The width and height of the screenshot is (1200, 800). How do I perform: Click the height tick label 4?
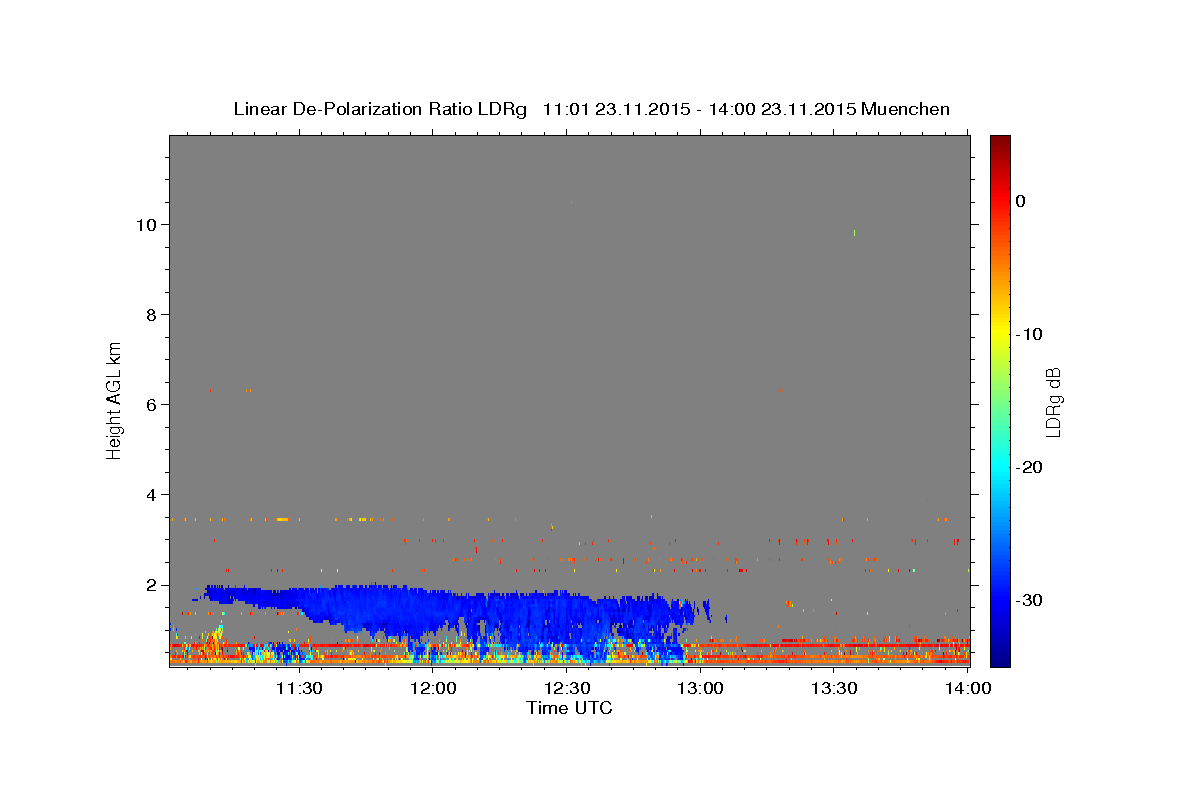[x=153, y=495]
